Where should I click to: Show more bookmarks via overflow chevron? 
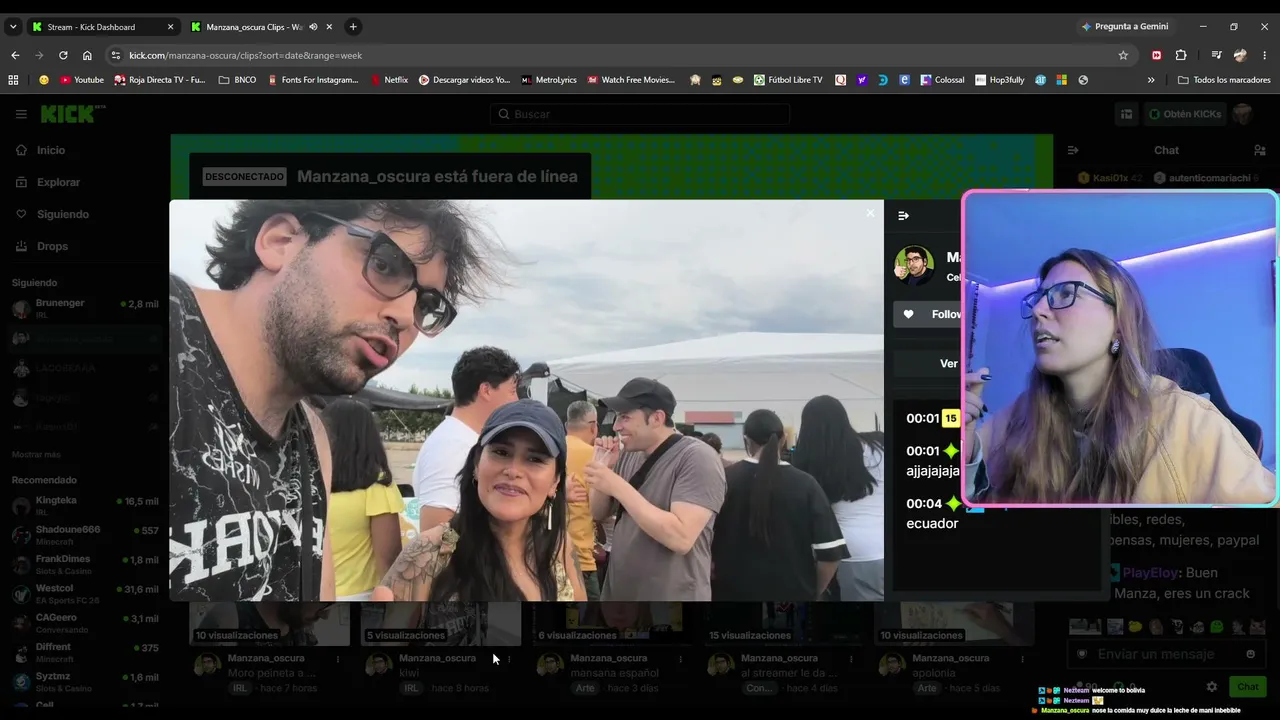coord(1151,80)
